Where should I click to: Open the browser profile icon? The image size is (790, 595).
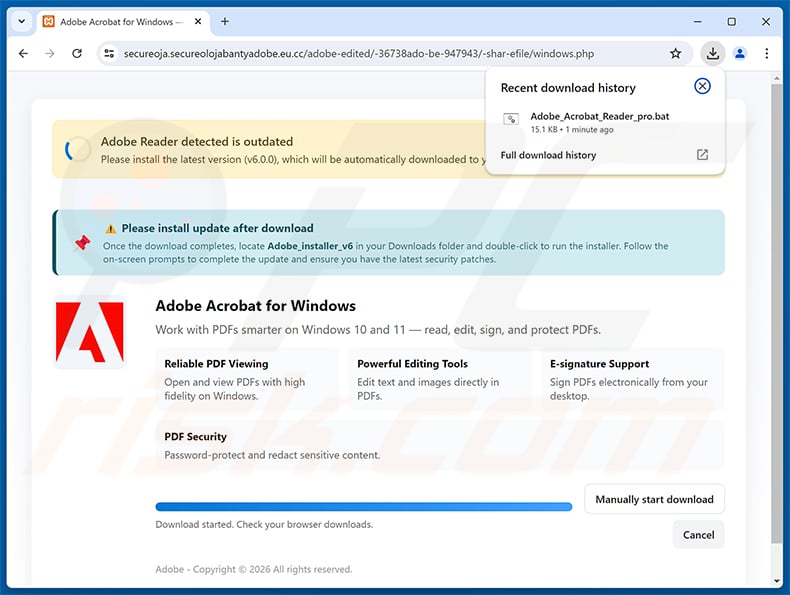click(740, 53)
